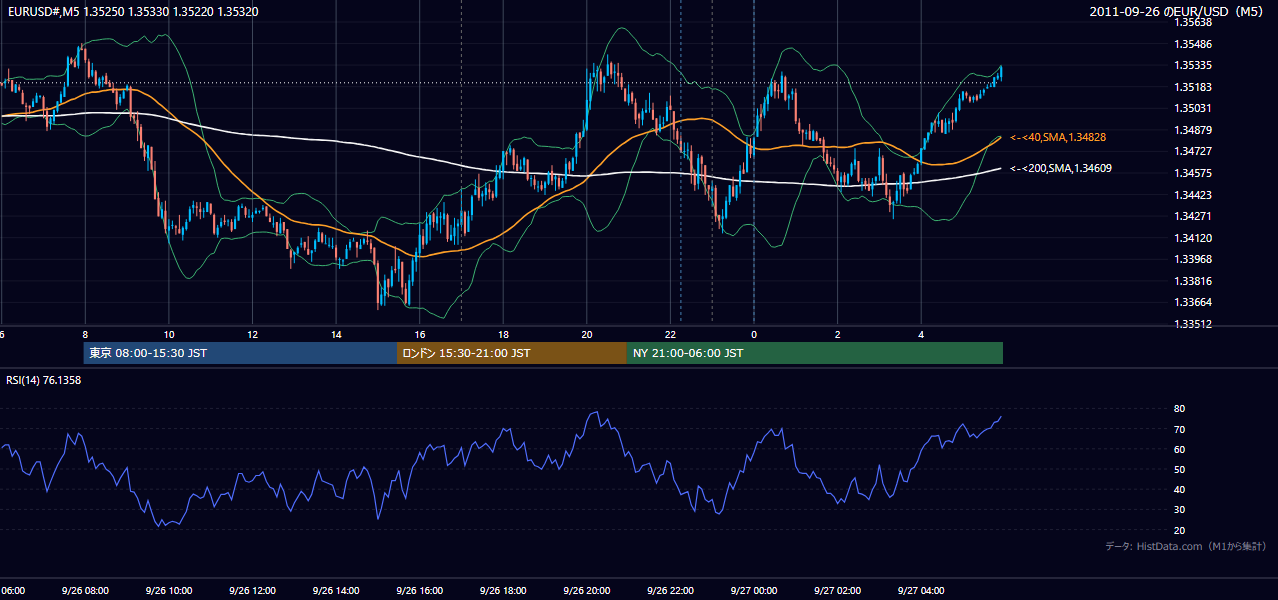Click the 9/26 12:00 date label

click(x=251, y=591)
